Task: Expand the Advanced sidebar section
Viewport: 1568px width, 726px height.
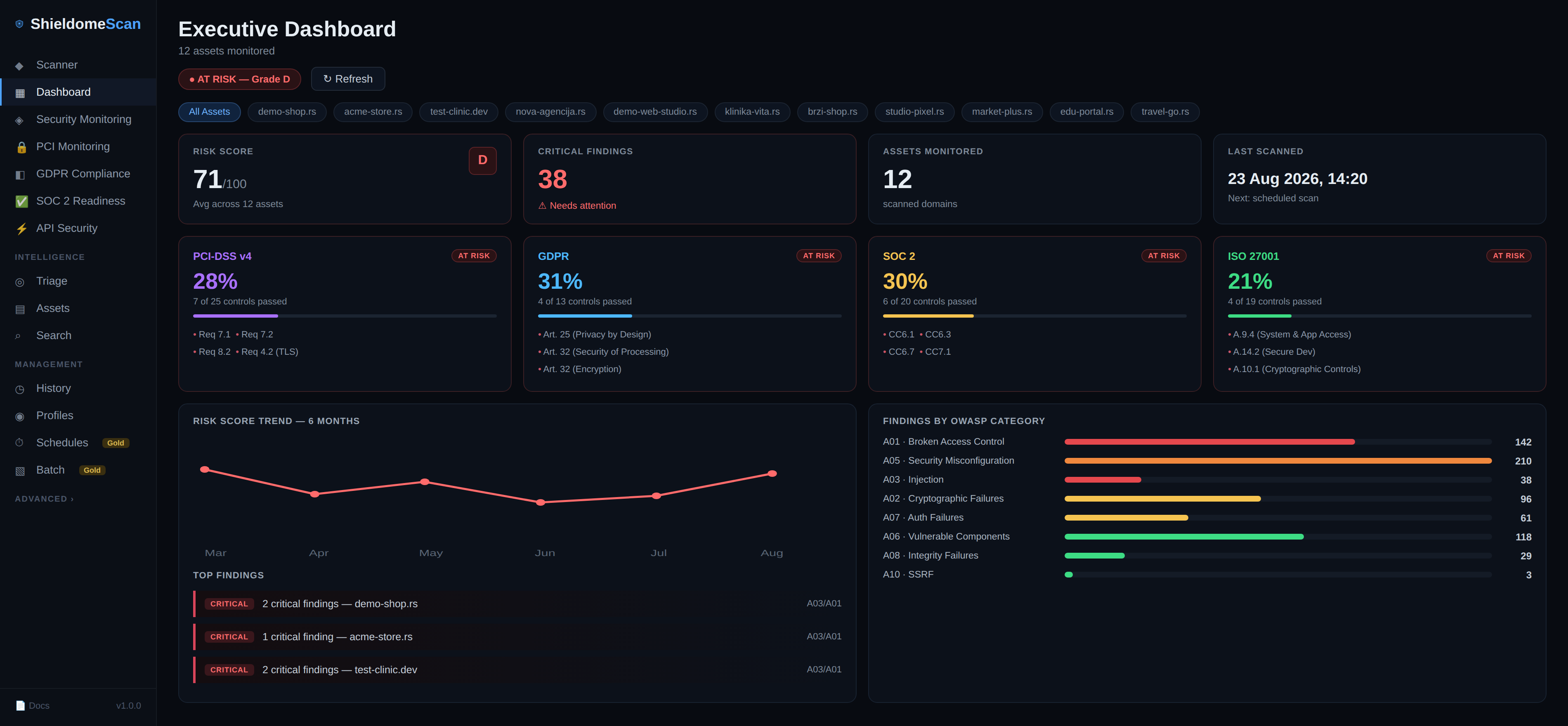Action: [x=44, y=498]
